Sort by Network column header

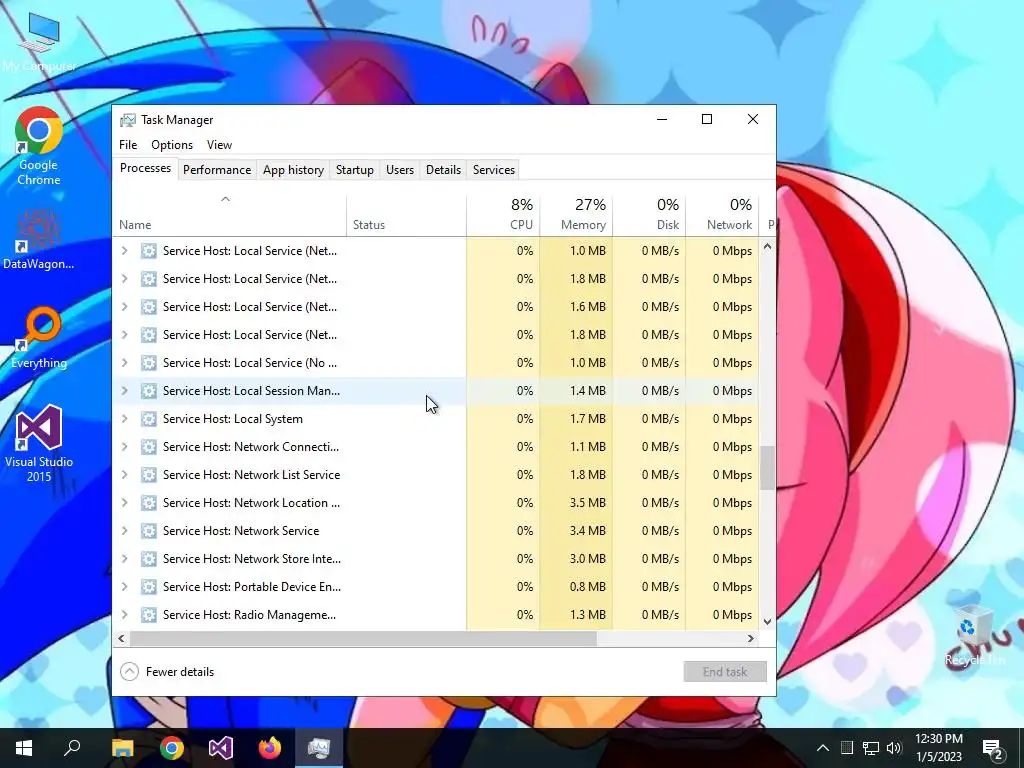point(722,215)
